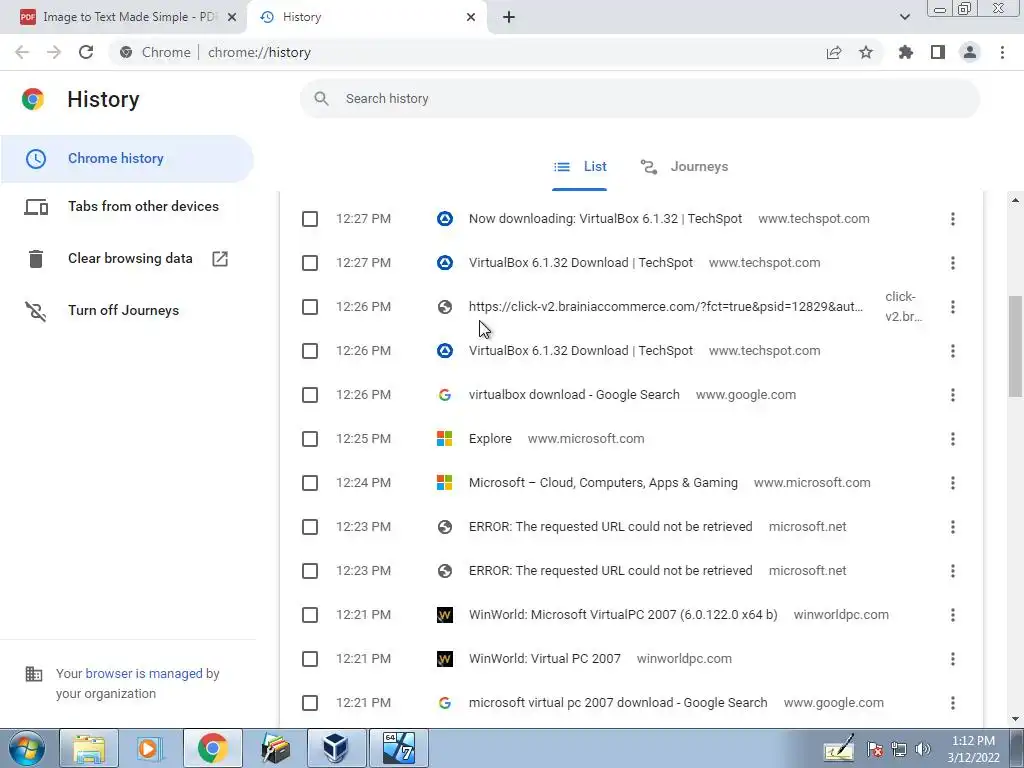Viewport: 1024px width, 768px height.
Task: Open the tab search chevron
Action: [904, 17]
